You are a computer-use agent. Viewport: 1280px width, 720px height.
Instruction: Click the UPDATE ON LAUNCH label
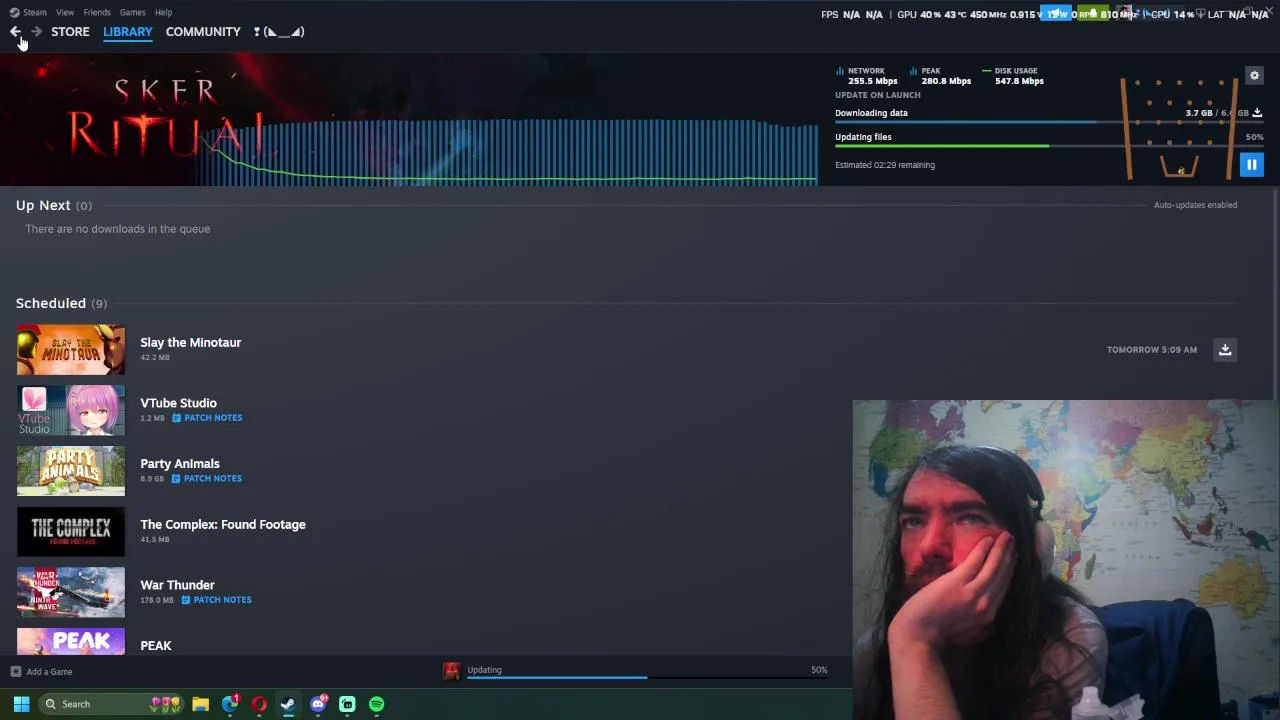click(878, 95)
